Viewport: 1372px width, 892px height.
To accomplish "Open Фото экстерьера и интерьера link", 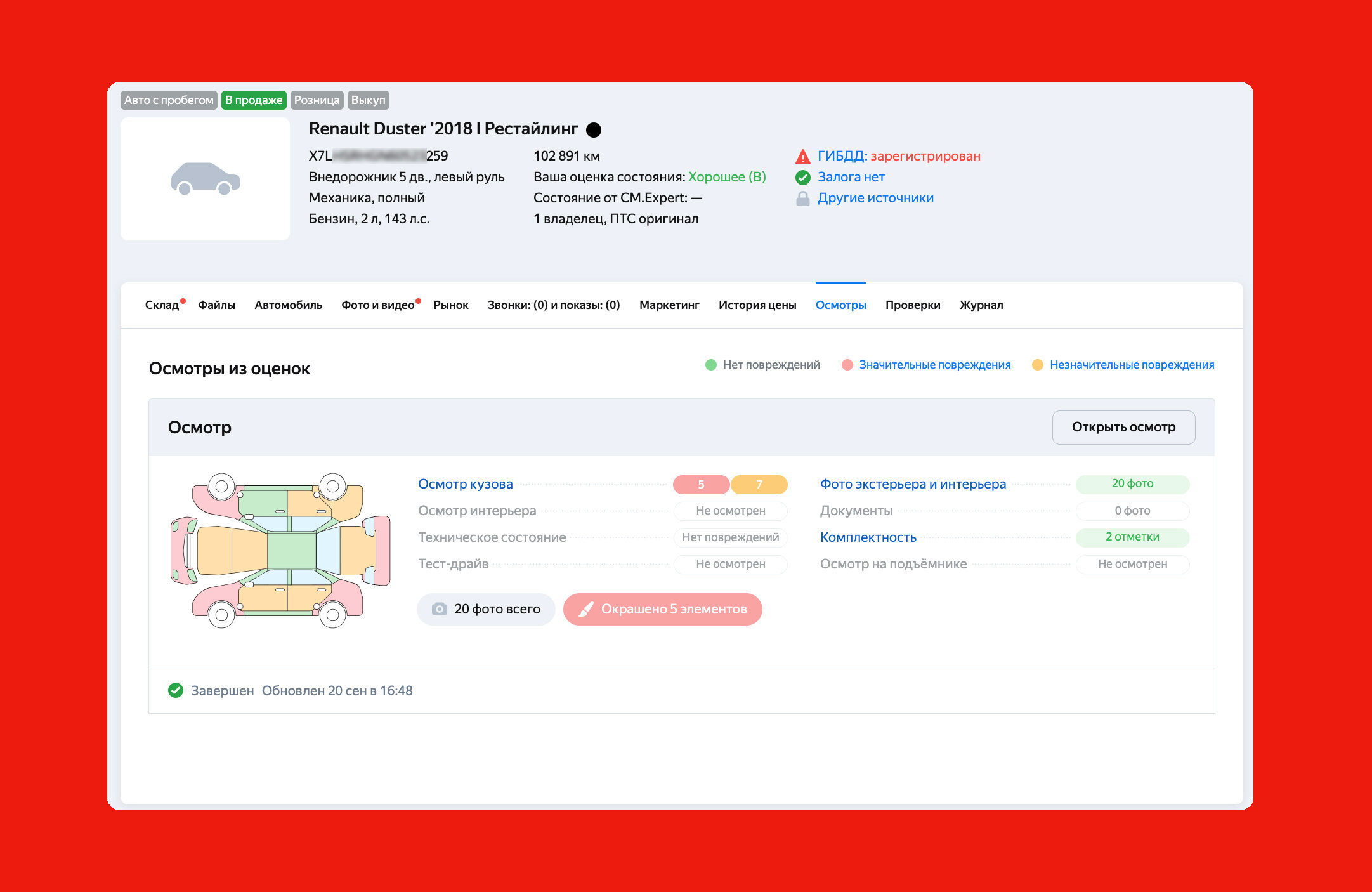I will (x=912, y=484).
